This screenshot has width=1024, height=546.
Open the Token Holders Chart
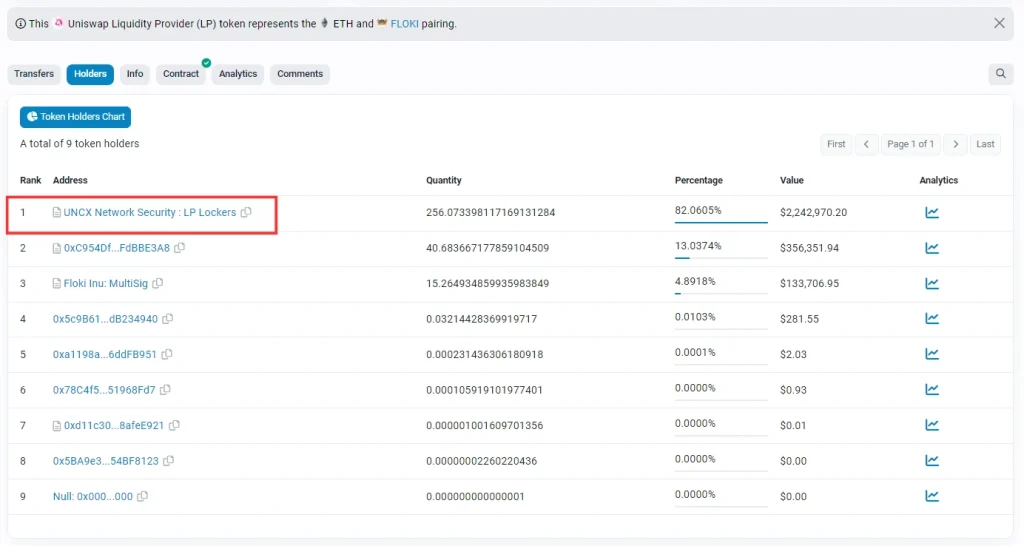pyautogui.click(x=75, y=117)
